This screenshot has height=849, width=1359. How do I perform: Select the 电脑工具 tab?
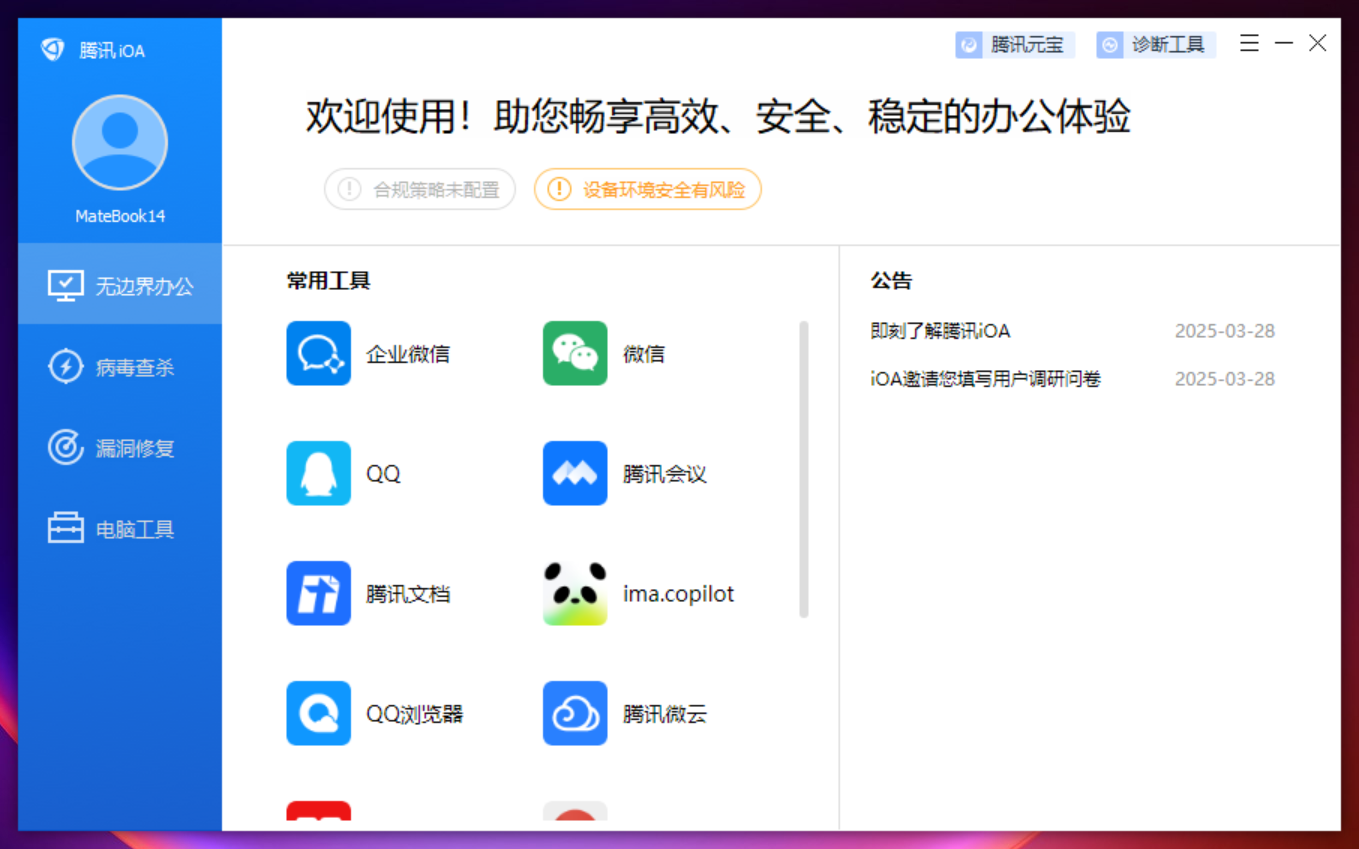coord(120,528)
